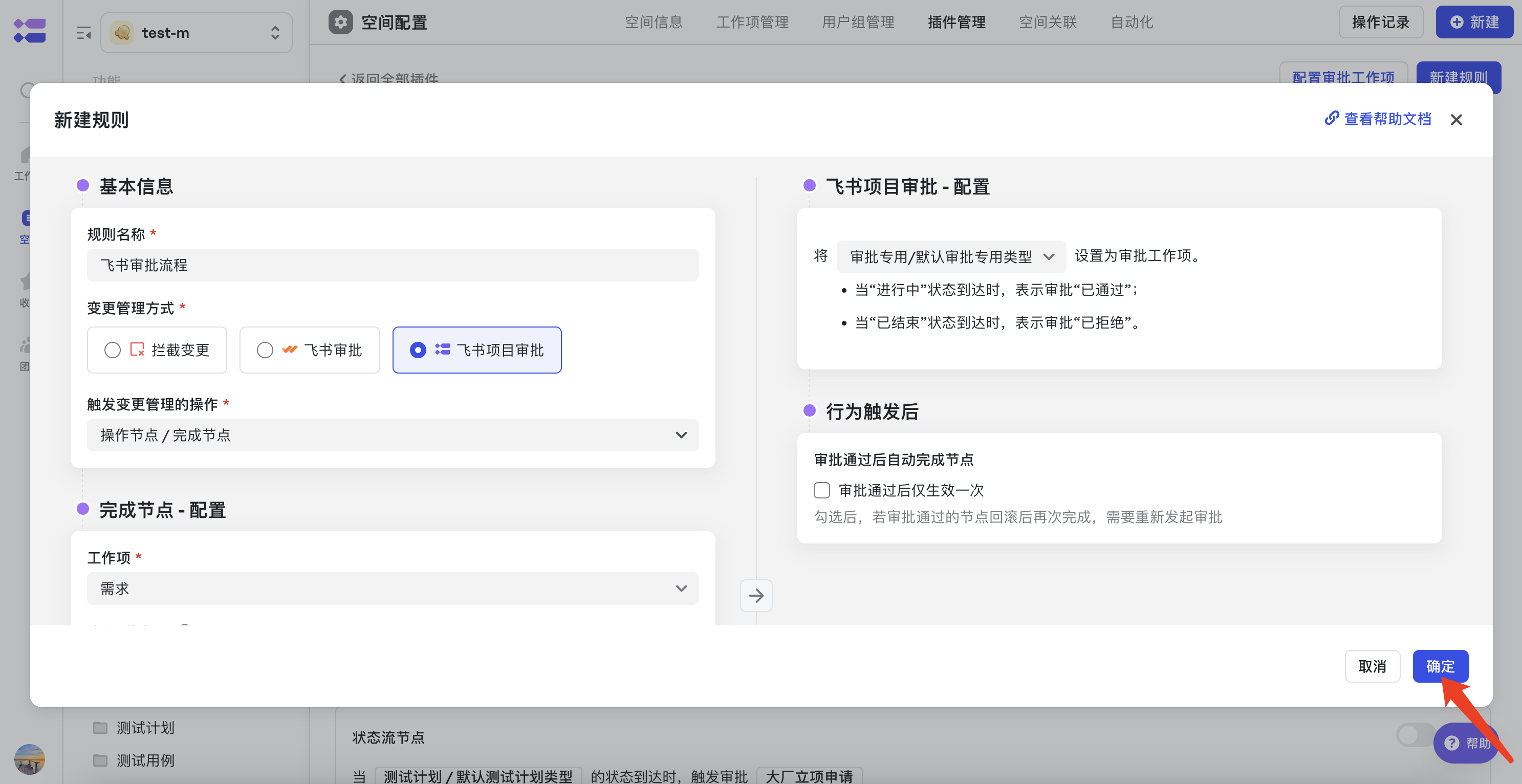Toggle the 状态流节点 rule switch behind the dialog
1522x784 pixels.
(x=1415, y=735)
